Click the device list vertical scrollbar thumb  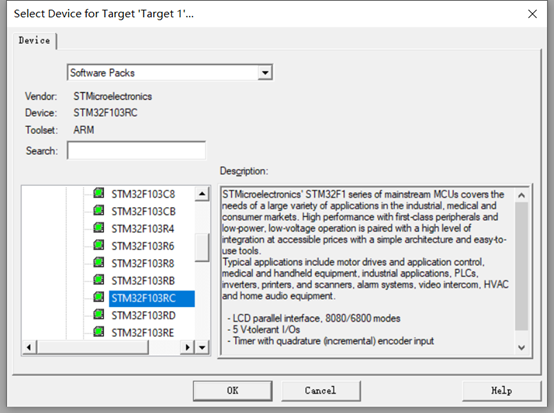coord(202,248)
